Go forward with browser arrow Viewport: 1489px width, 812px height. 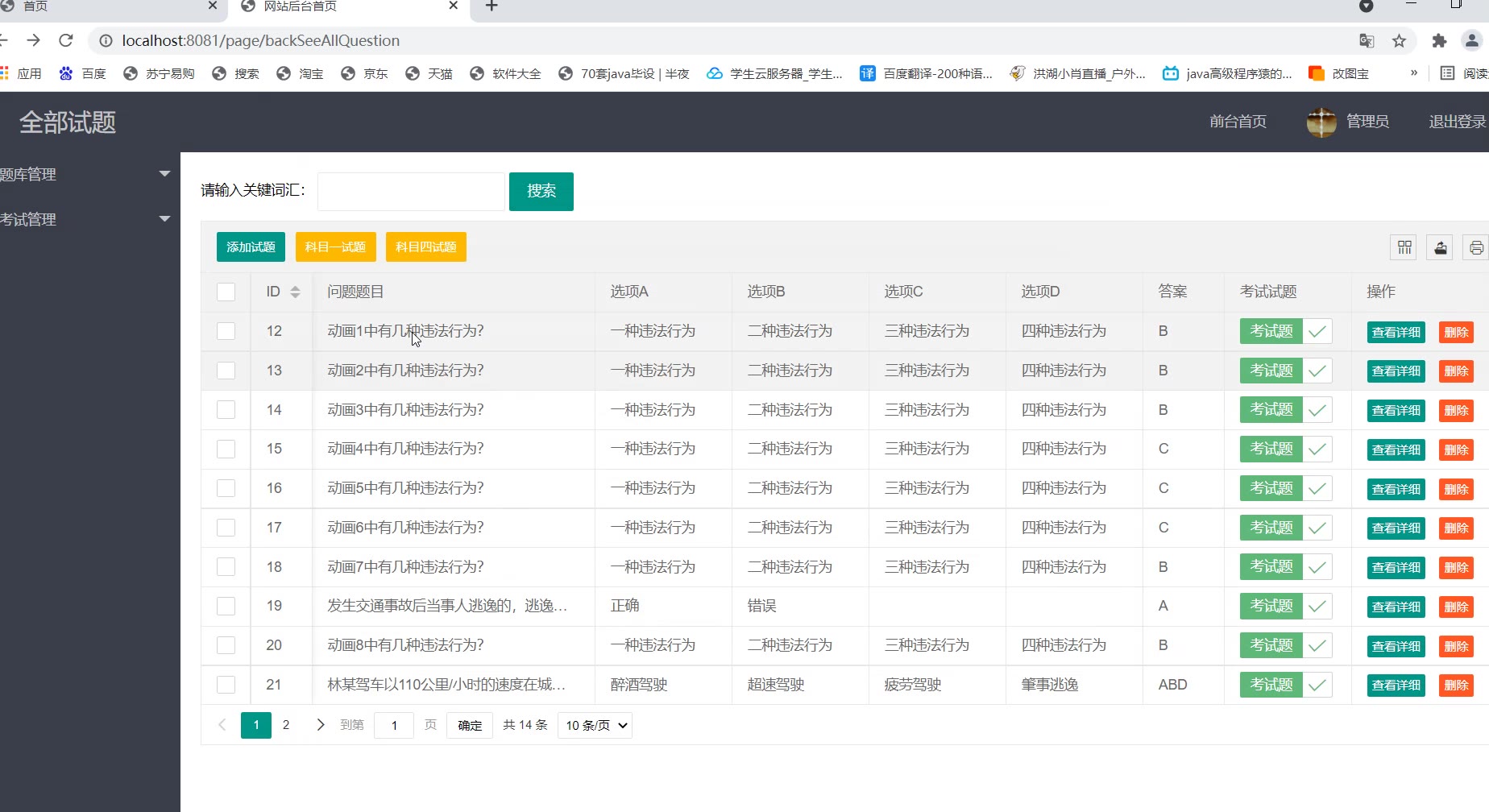click(33, 40)
